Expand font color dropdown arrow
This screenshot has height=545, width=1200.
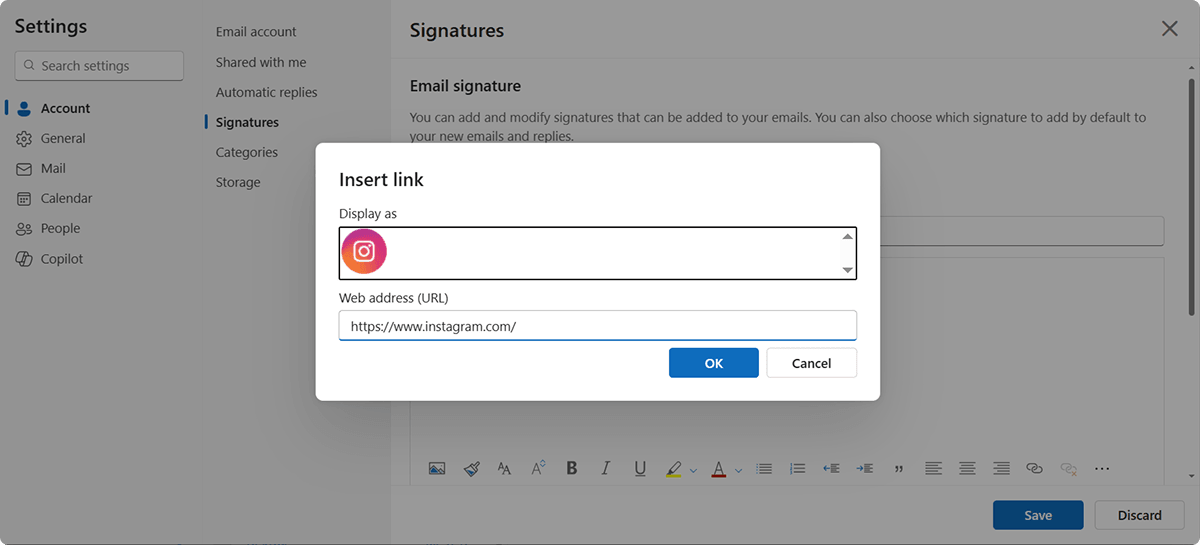click(738, 469)
